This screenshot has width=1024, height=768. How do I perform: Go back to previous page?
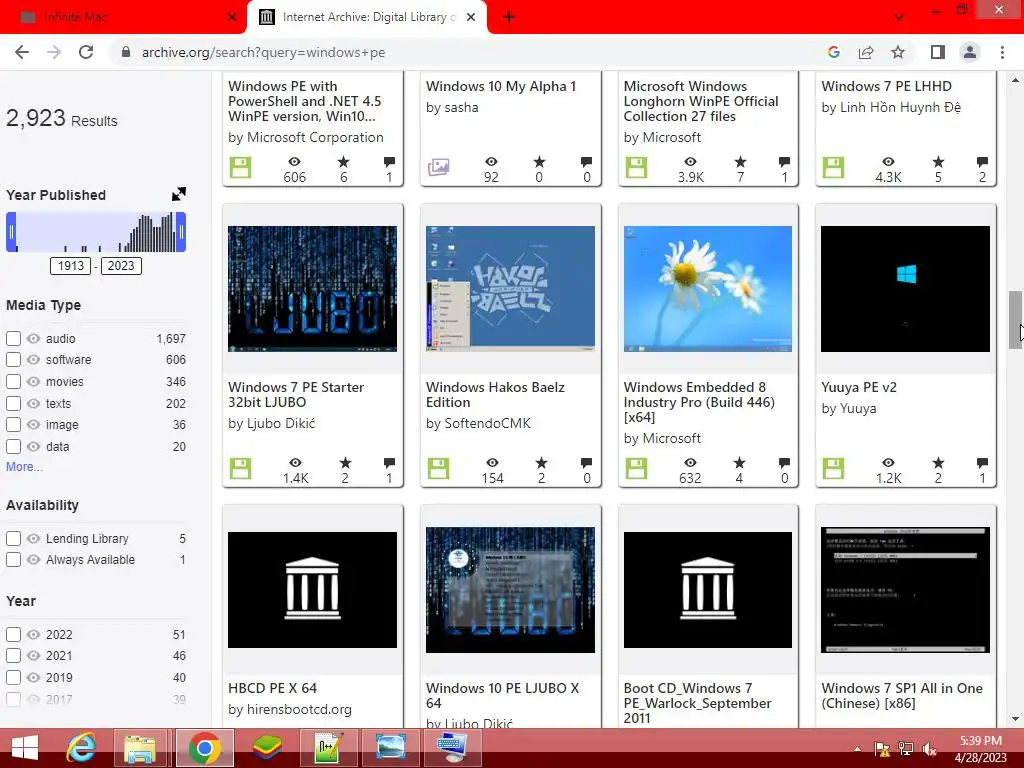pyautogui.click(x=22, y=52)
